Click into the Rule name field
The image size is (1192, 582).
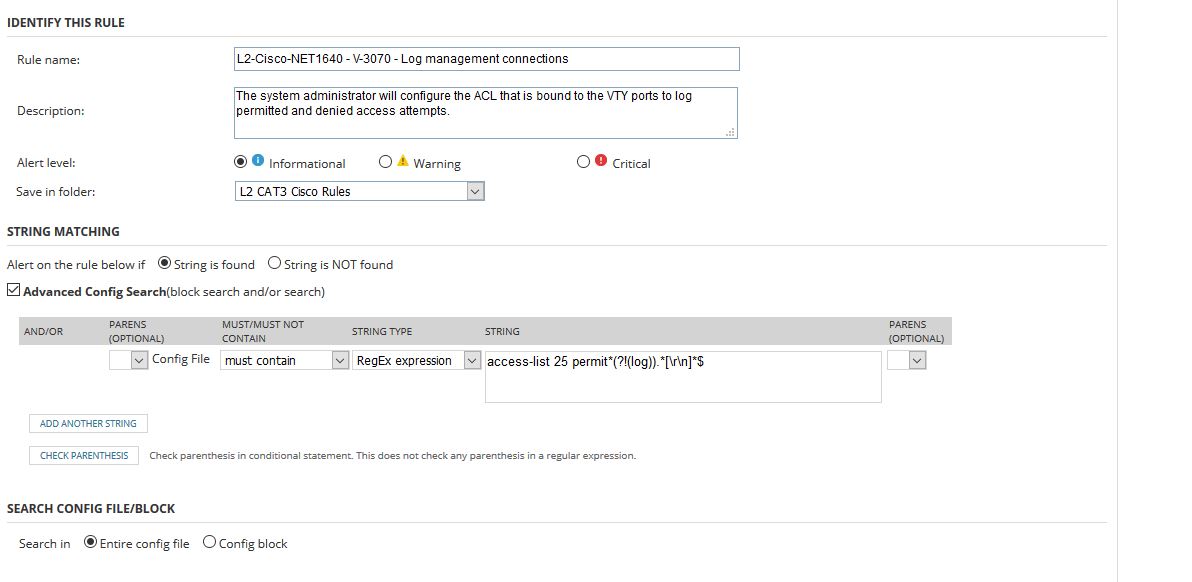pyautogui.click(x=487, y=59)
